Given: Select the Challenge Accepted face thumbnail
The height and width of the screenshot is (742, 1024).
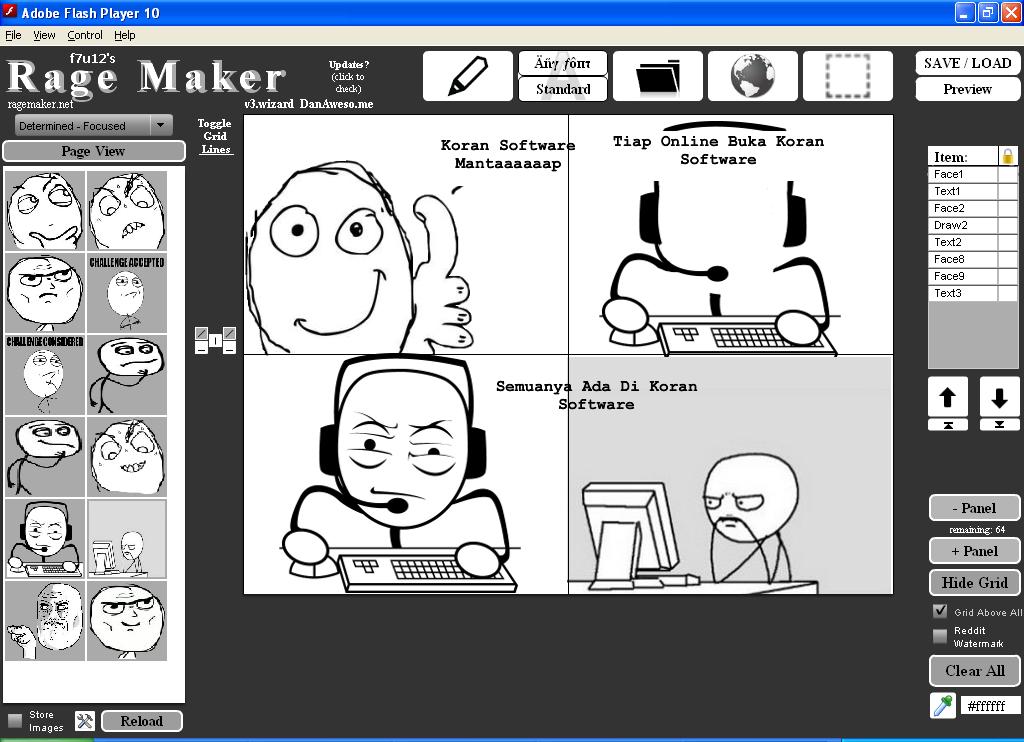Looking at the screenshot, I should click(127, 293).
